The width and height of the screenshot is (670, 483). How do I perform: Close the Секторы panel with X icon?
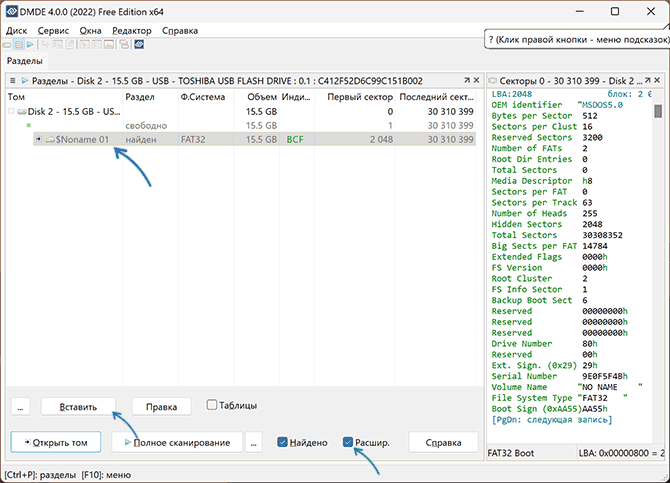tap(657, 80)
